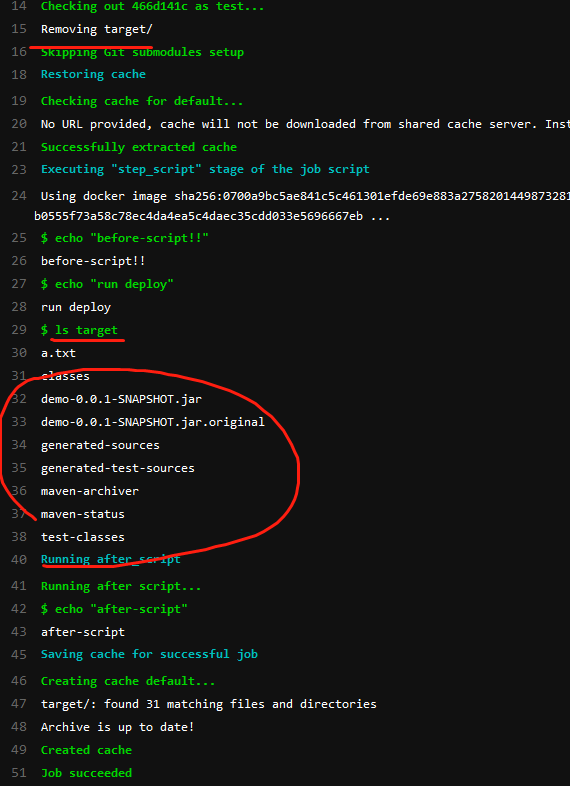Collapse the Executing "step_script" section header

205,169
